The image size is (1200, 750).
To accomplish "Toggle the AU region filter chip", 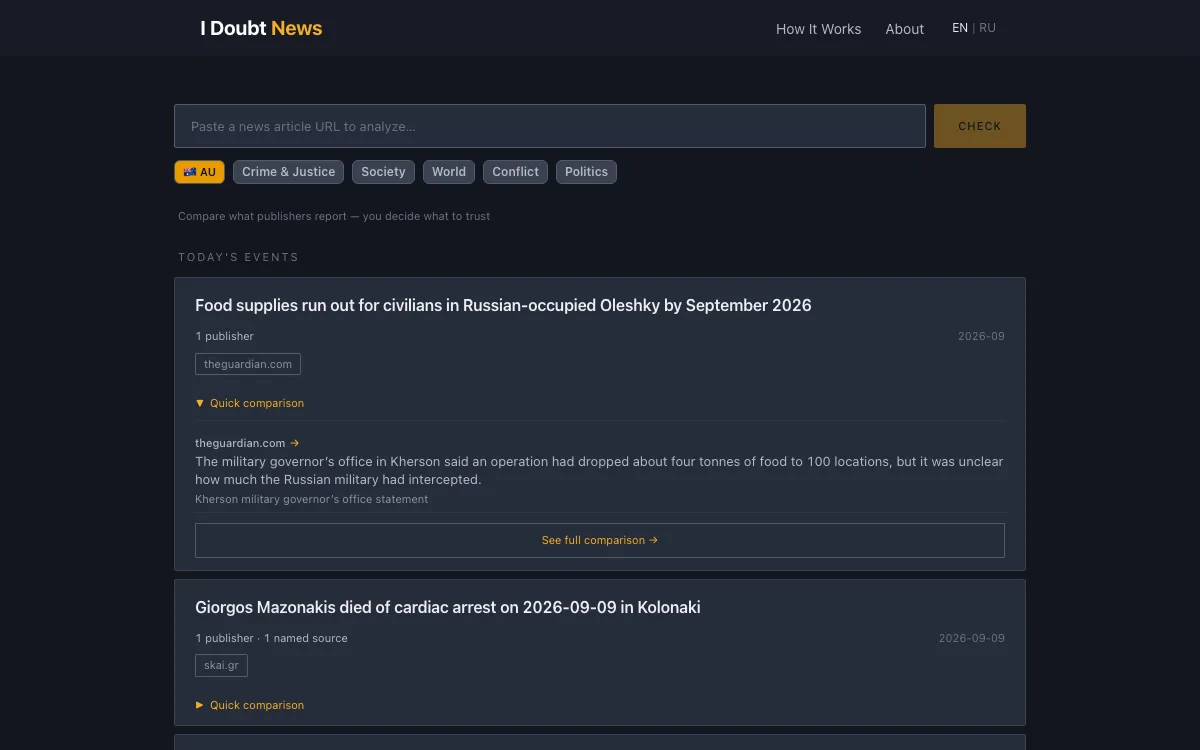I will (199, 172).
